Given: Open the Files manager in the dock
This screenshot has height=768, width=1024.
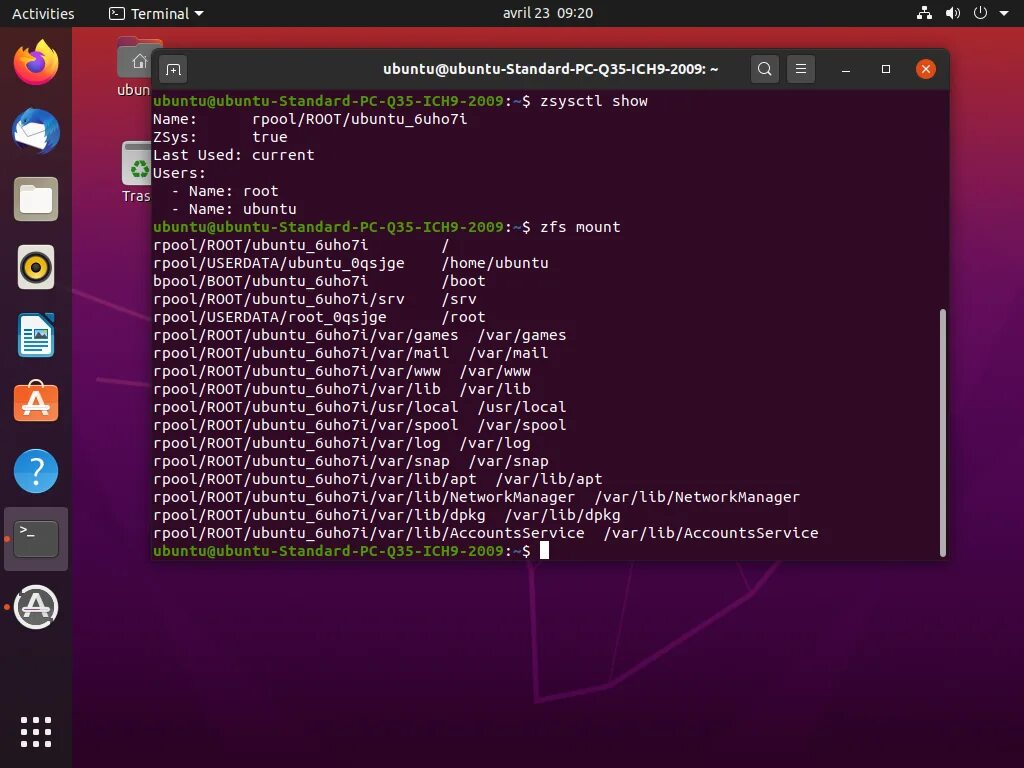Looking at the screenshot, I should pyautogui.click(x=36, y=199).
